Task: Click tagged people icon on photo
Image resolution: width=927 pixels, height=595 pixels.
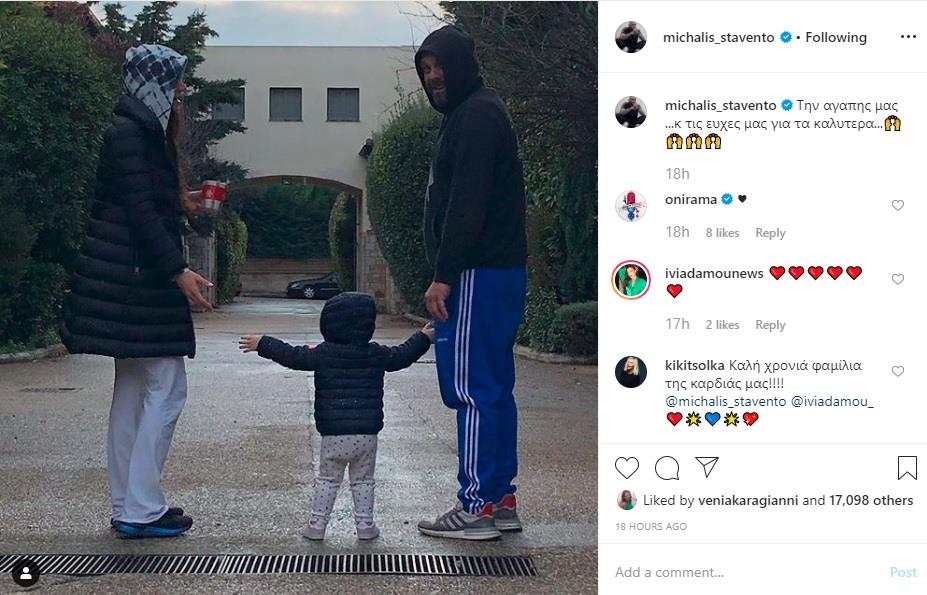Action: pyautogui.click(x=26, y=573)
